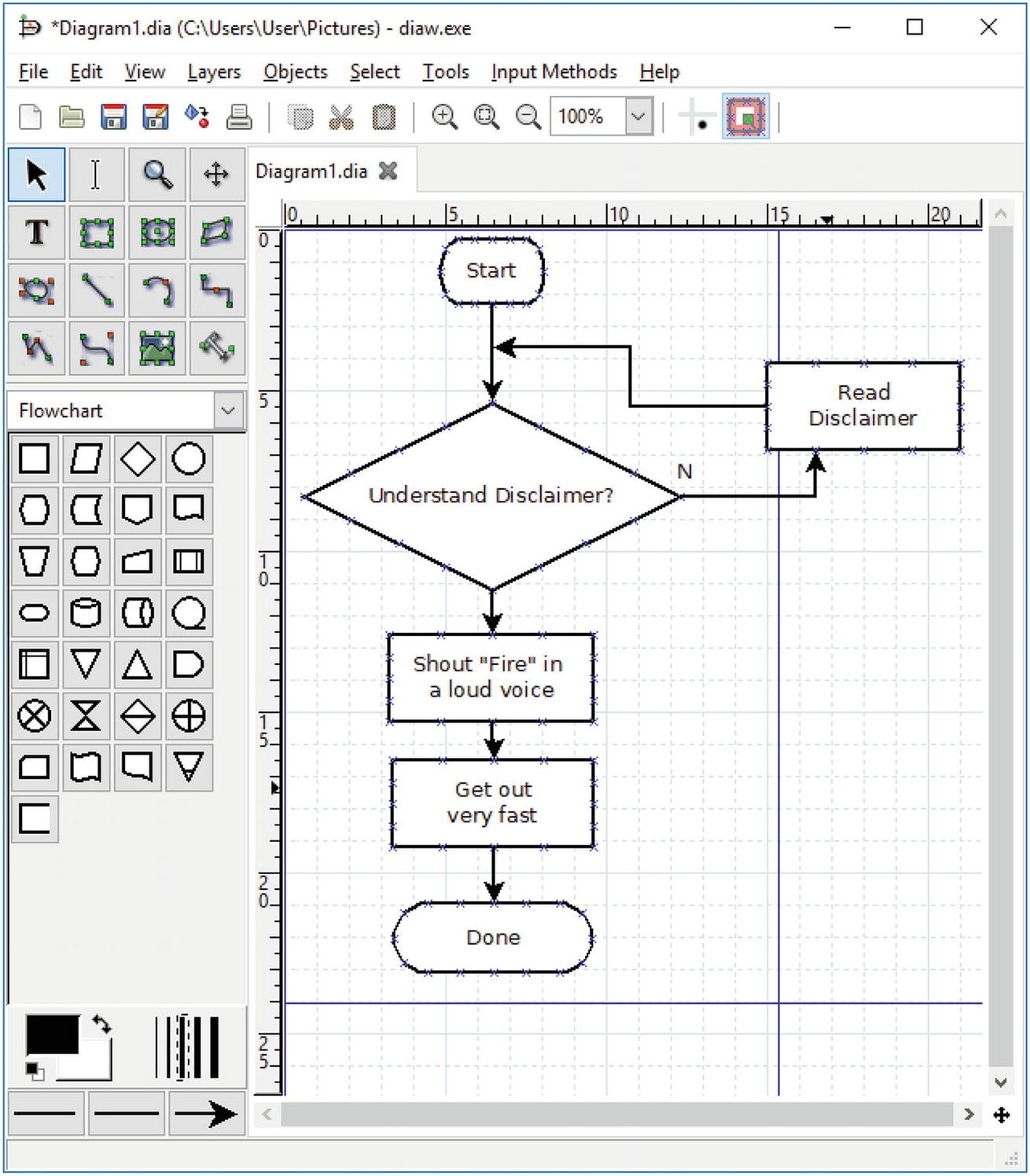Viewport: 1030px width, 1176px height.
Task: Select the straight Line tool
Action: [96, 290]
